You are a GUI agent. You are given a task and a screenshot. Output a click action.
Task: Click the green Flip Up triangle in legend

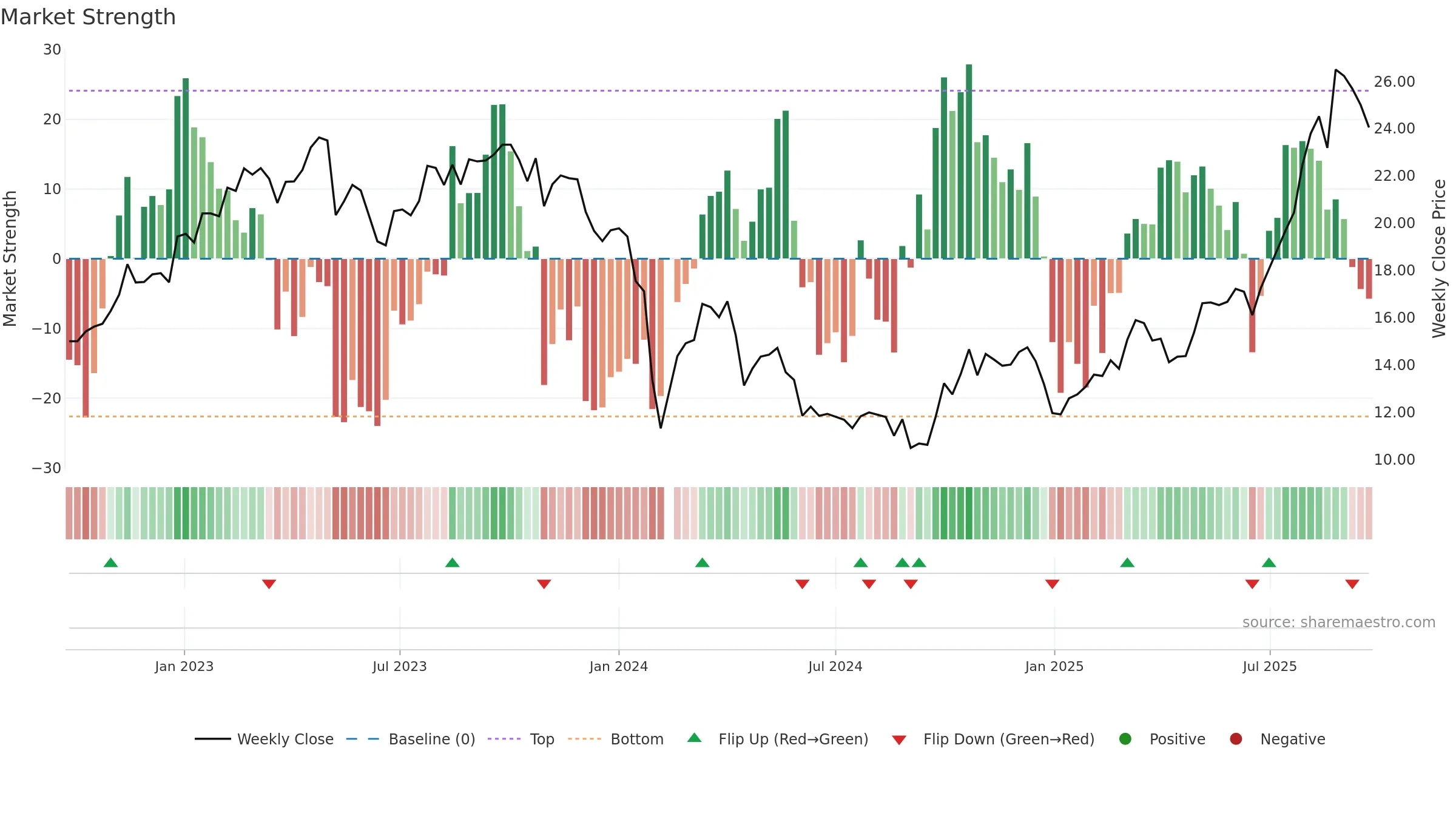tap(695, 738)
